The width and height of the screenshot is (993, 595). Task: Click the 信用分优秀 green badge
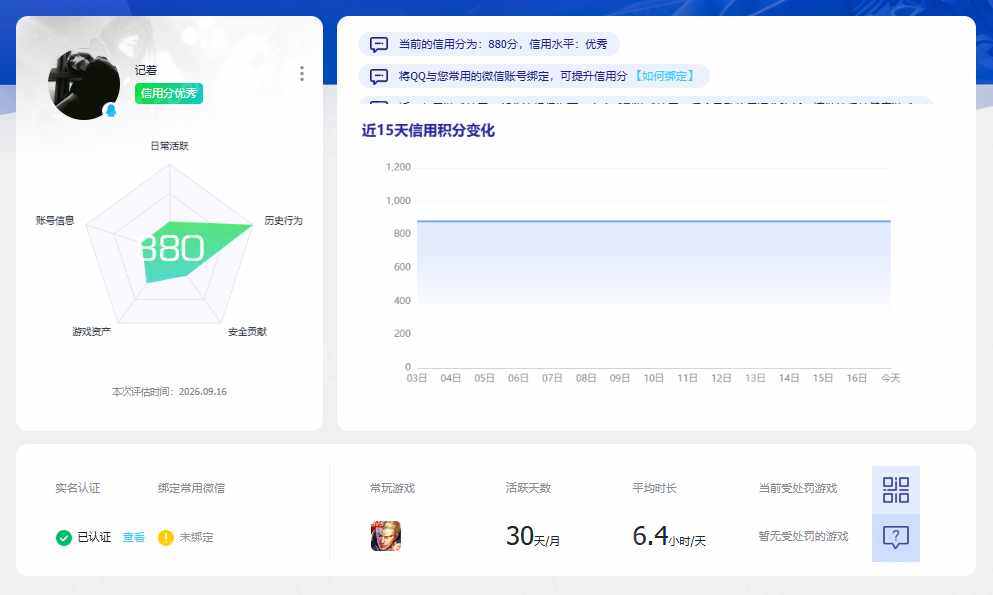[168, 94]
